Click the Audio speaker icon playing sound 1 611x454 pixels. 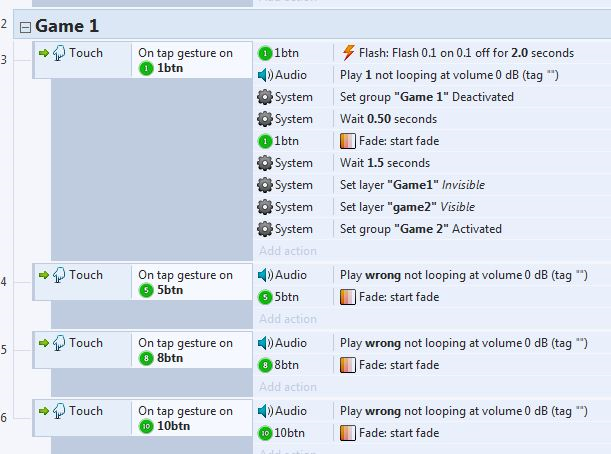pos(264,75)
